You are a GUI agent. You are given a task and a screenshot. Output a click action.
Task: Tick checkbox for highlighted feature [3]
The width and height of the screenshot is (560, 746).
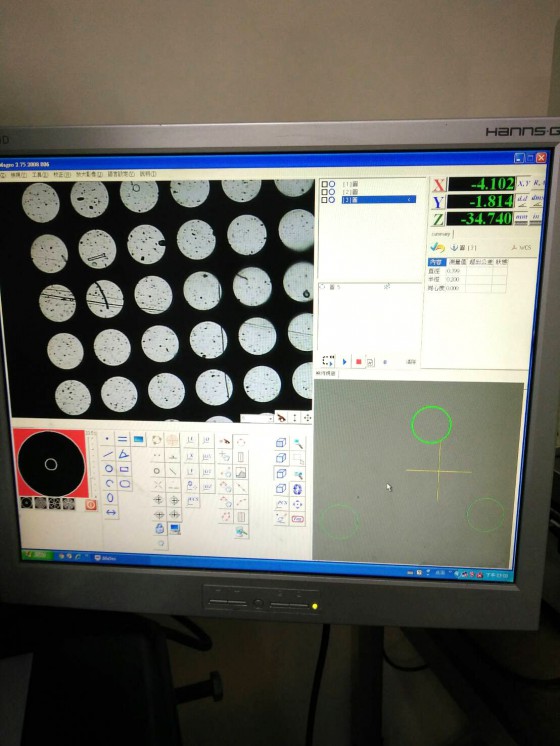(324, 200)
